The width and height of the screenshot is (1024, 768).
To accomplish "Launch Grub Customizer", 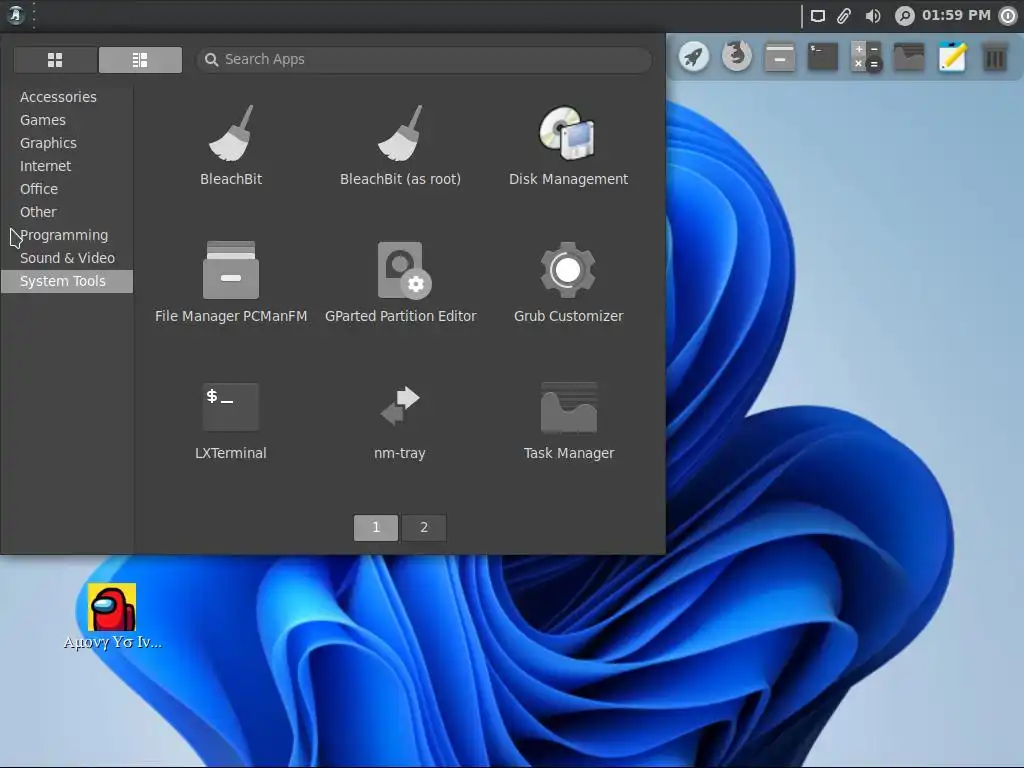I will [568, 282].
